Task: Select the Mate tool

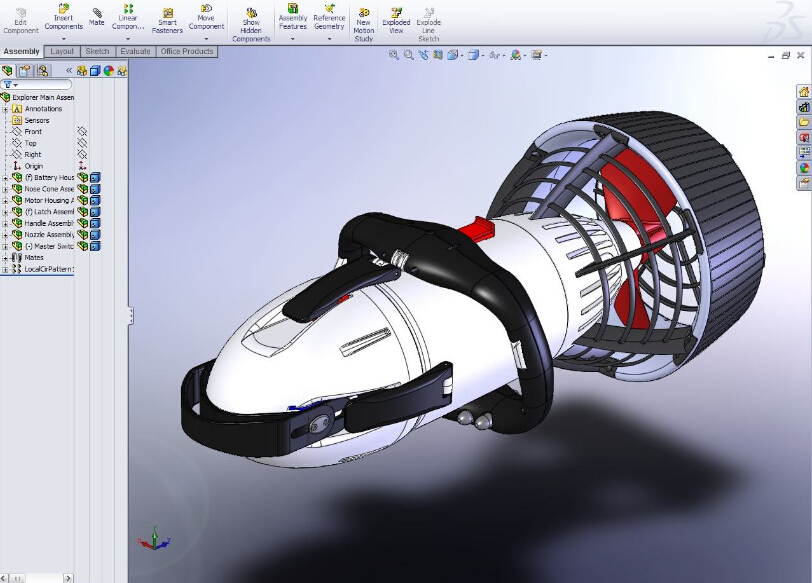Action: pos(96,15)
